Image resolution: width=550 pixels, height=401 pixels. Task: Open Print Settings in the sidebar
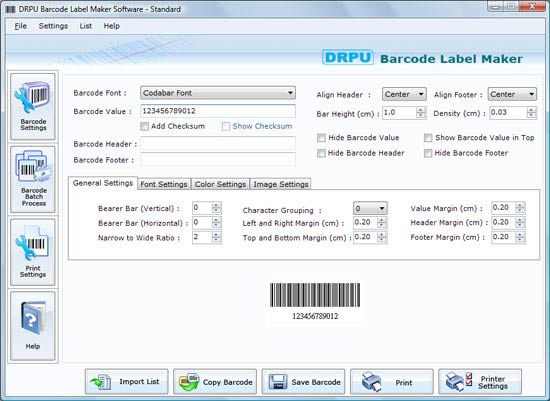pyautogui.click(x=33, y=252)
